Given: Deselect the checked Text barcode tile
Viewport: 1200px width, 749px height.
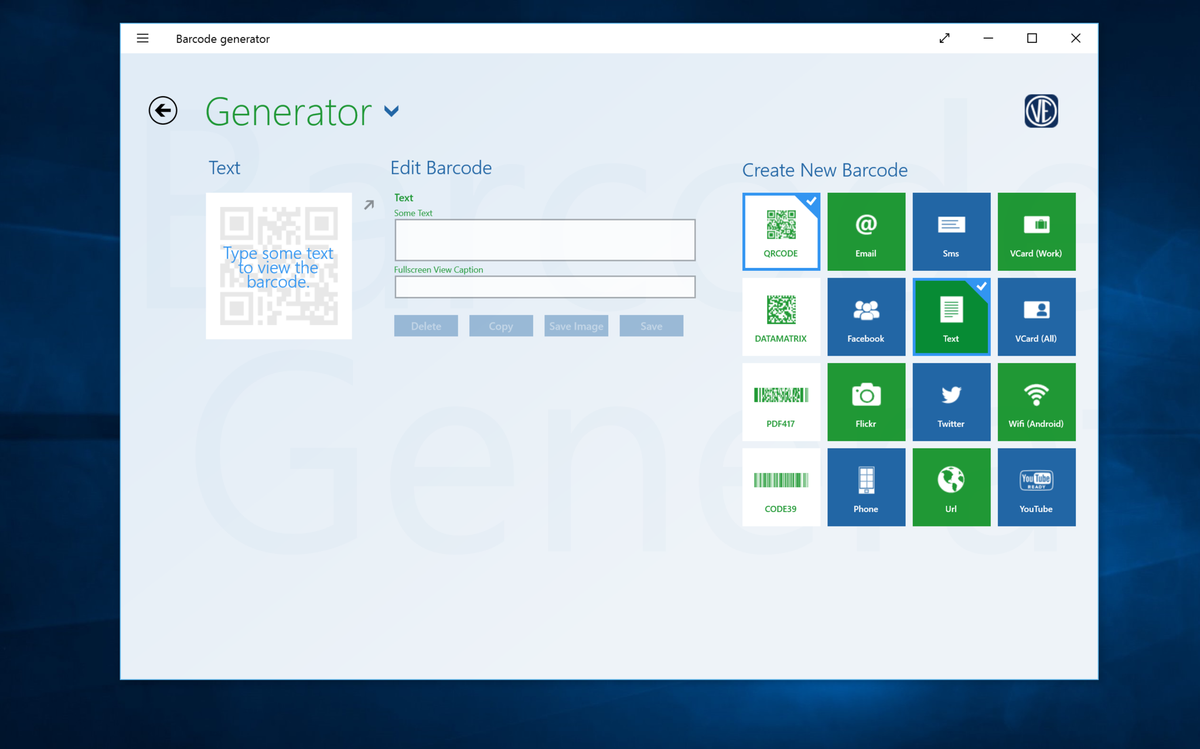Looking at the screenshot, I should pyautogui.click(x=951, y=317).
